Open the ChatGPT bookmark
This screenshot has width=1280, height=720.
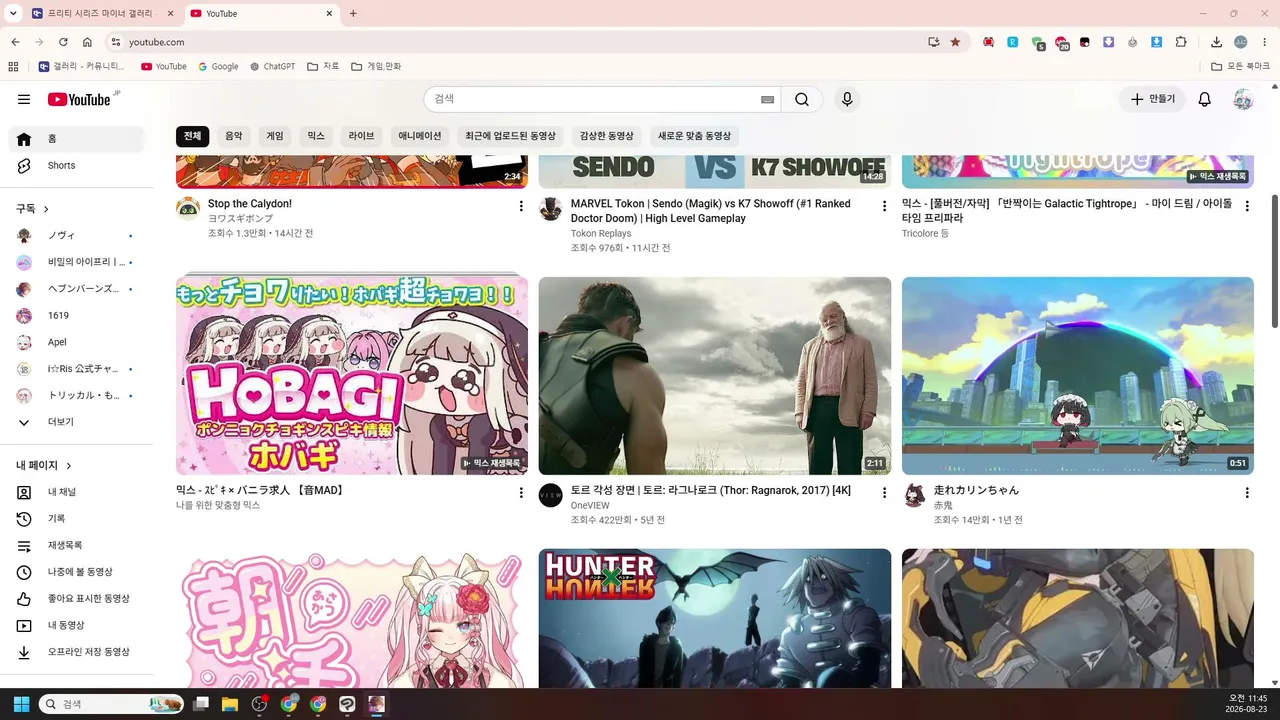pyautogui.click(x=273, y=67)
